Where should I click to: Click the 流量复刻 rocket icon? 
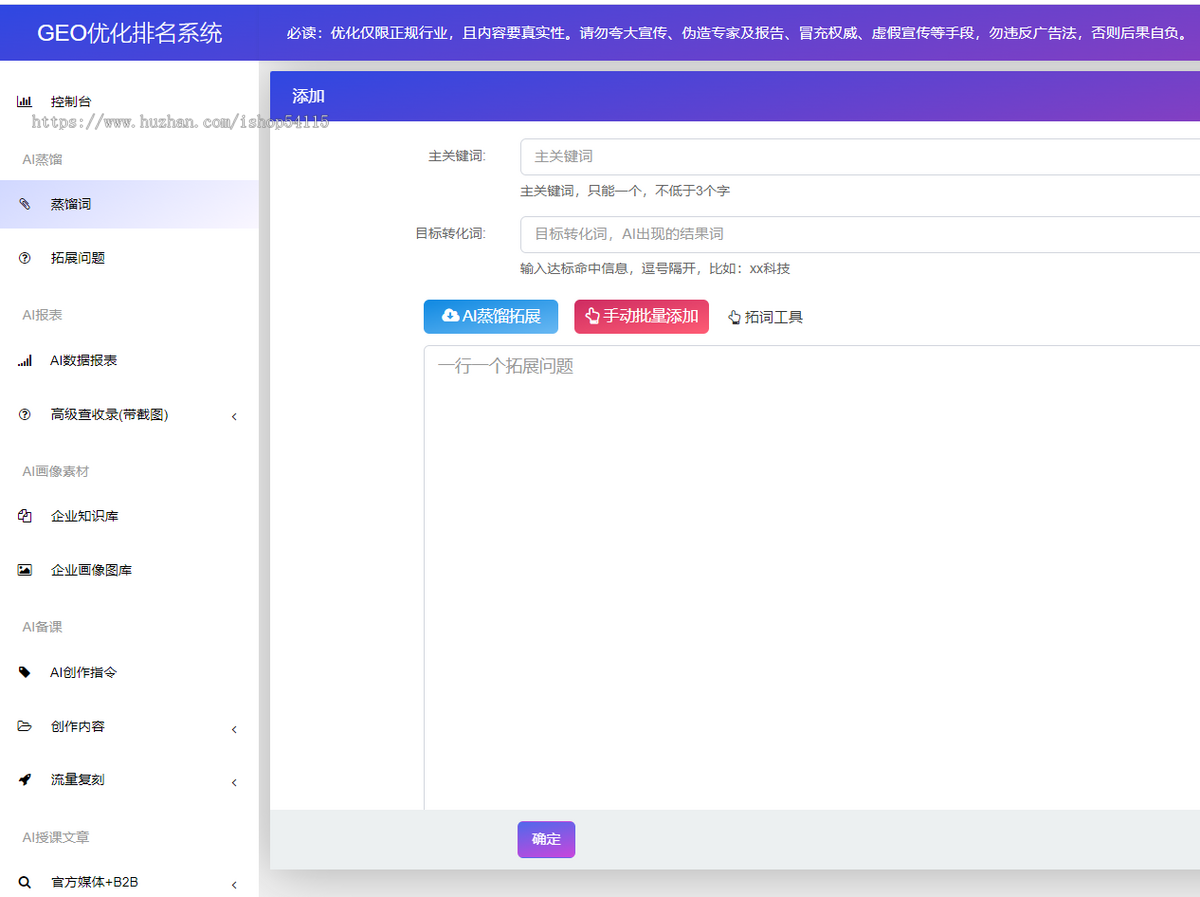pyautogui.click(x=24, y=780)
